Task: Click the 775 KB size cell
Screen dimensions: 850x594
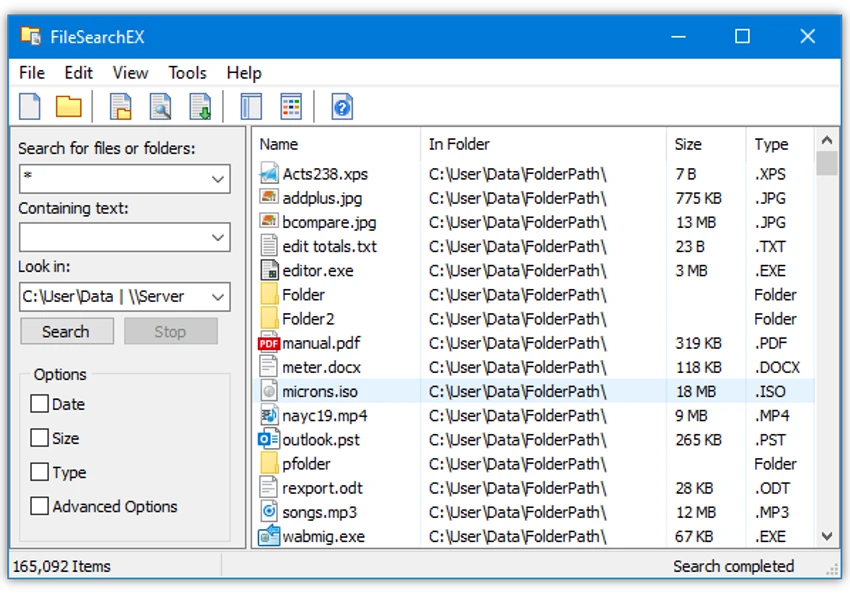Action: click(x=698, y=198)
